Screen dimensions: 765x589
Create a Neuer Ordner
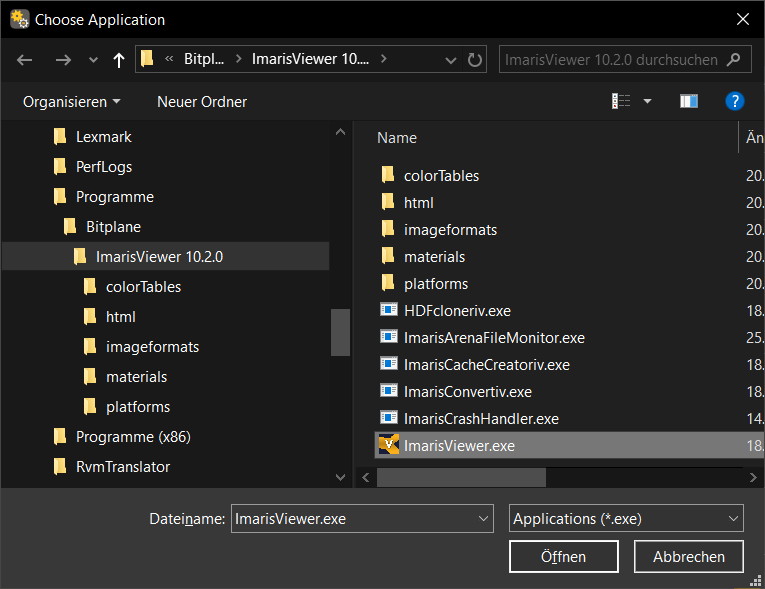(202, 102)
